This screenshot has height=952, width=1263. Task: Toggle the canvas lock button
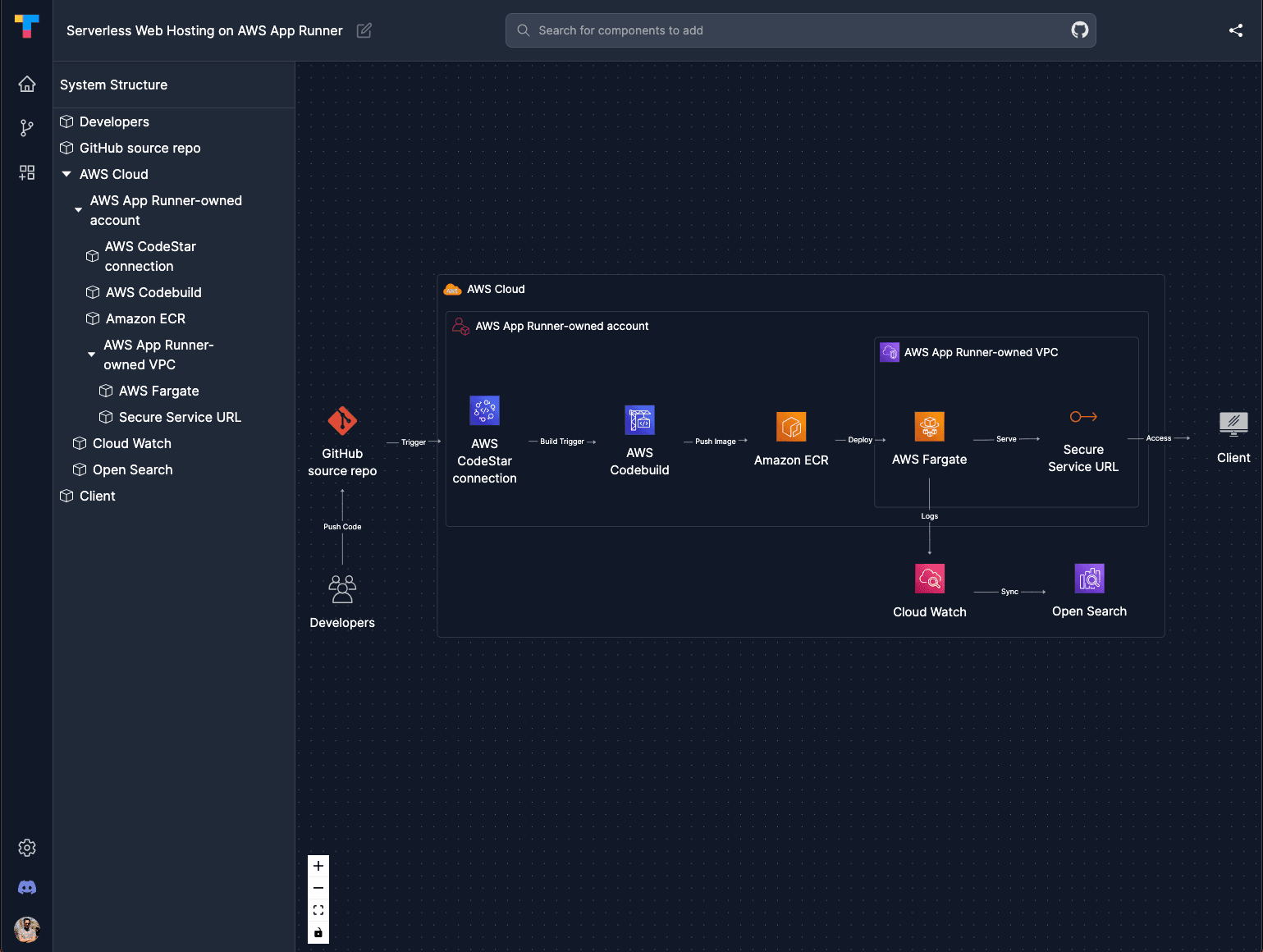[318, 932]
